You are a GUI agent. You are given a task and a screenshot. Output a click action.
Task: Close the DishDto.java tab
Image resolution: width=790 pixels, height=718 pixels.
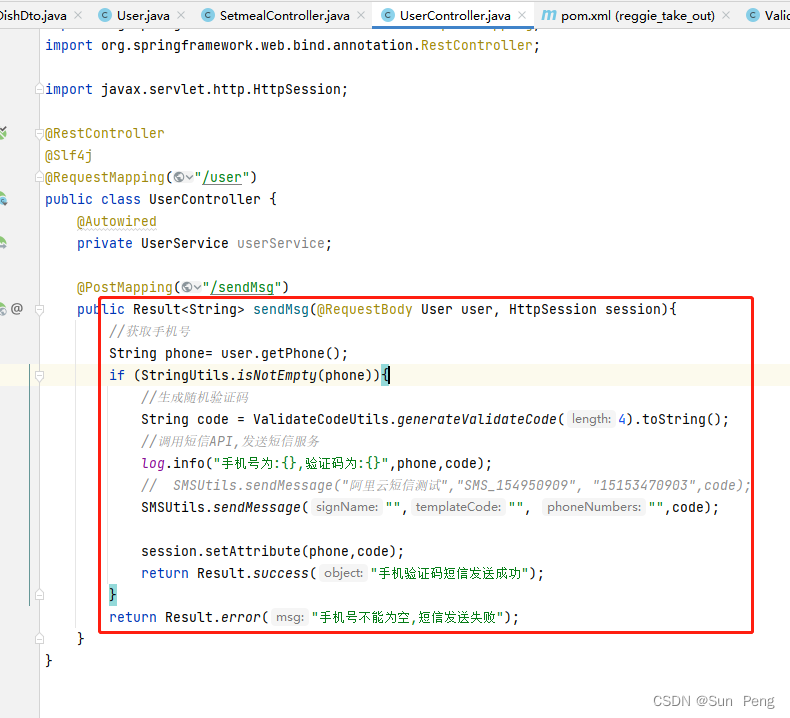(x=78, y=16)
